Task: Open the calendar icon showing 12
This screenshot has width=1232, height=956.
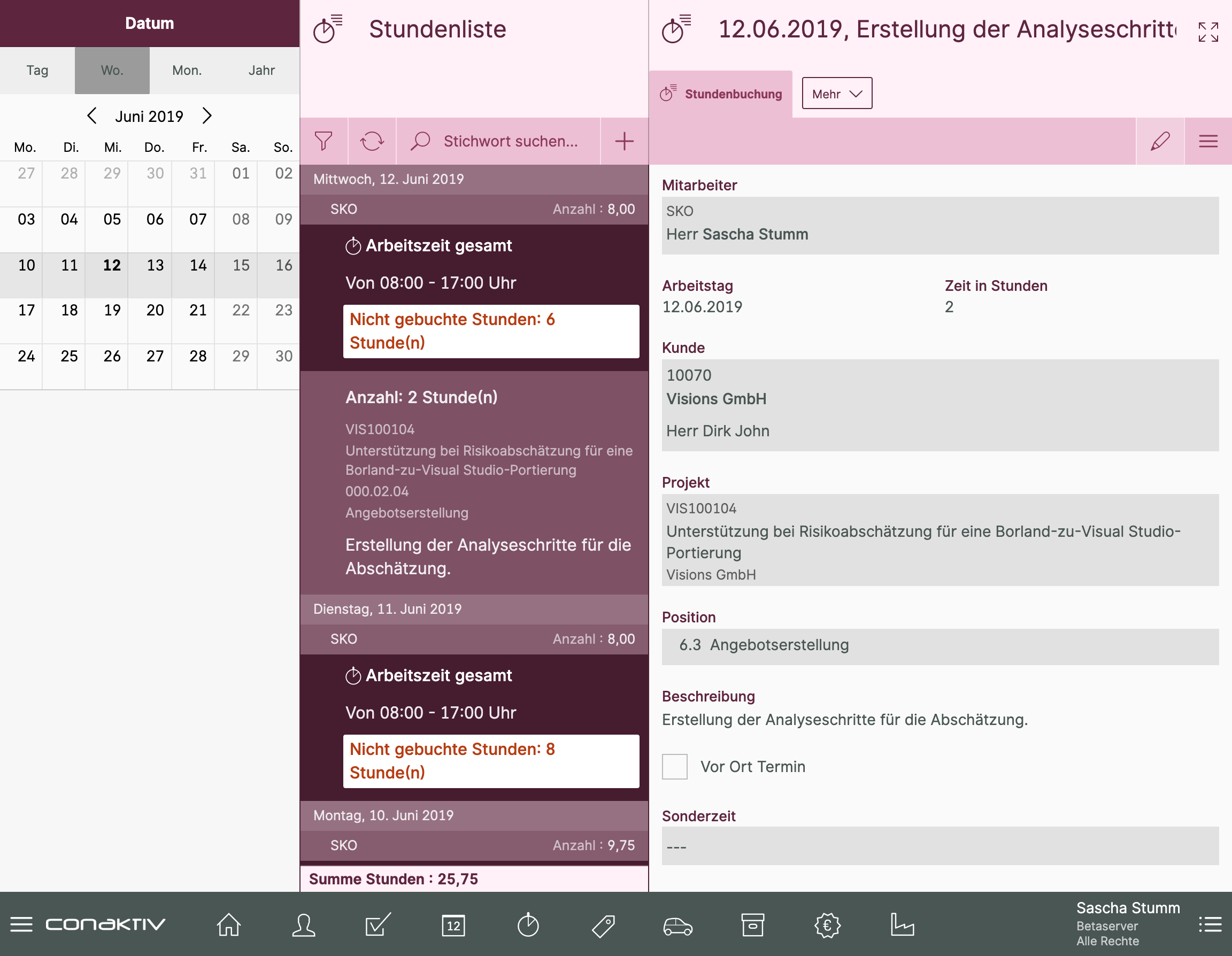Action: coord(453,925)
